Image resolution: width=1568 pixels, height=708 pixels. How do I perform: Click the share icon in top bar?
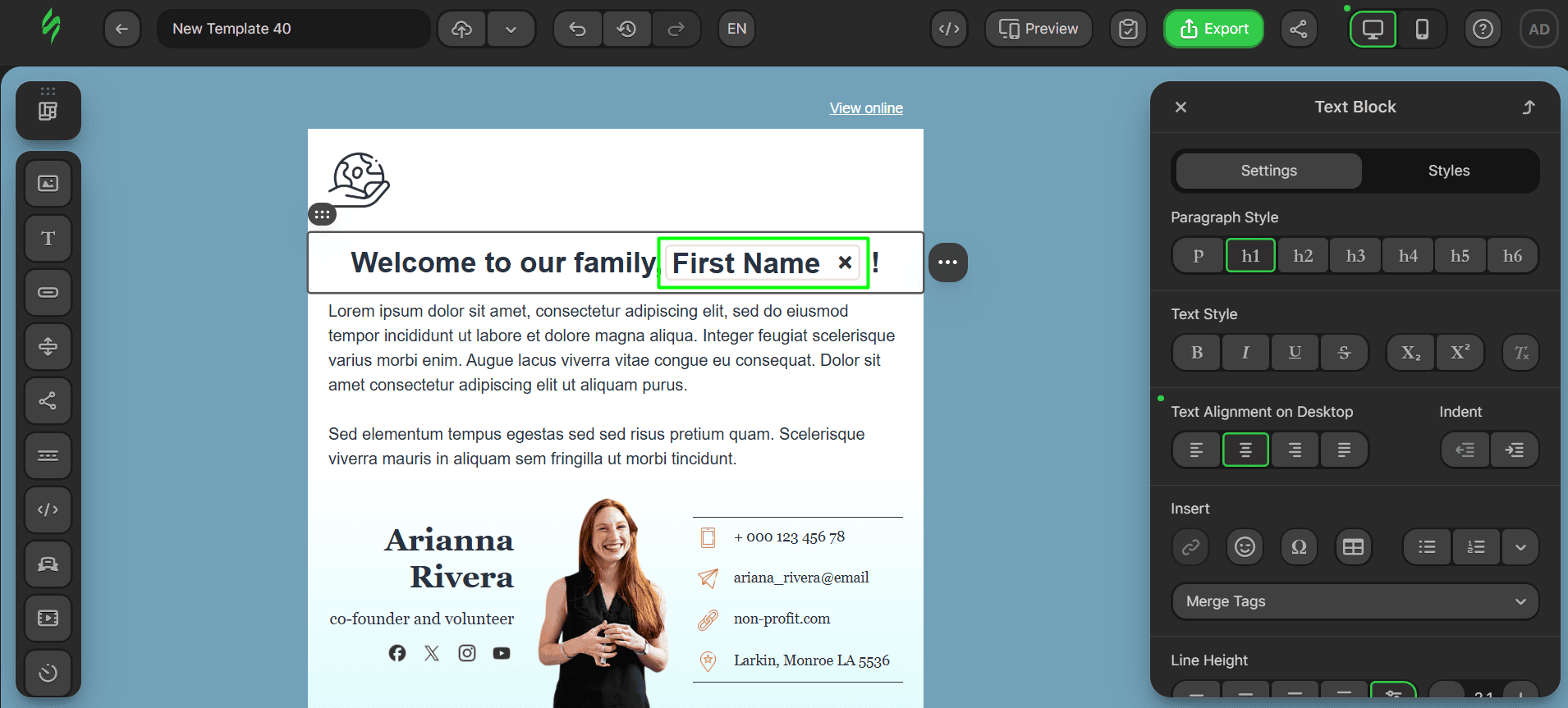coord(1299,29)
